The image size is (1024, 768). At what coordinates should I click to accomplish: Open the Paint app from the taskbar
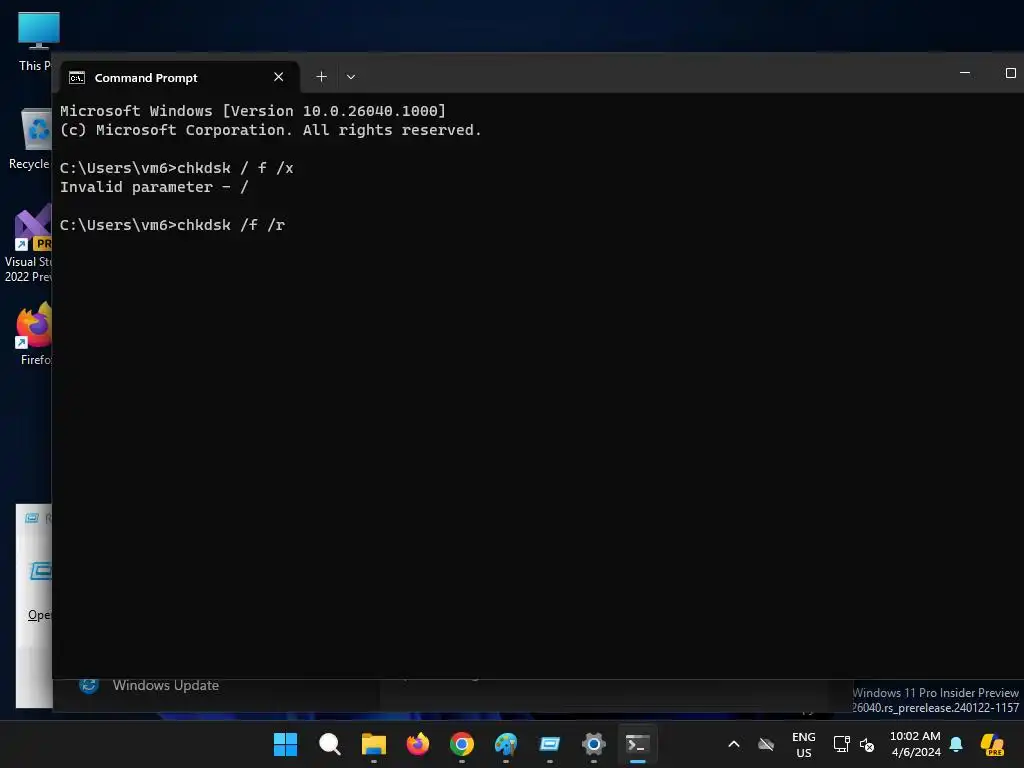pyautogui.click(x=505, y=744)
